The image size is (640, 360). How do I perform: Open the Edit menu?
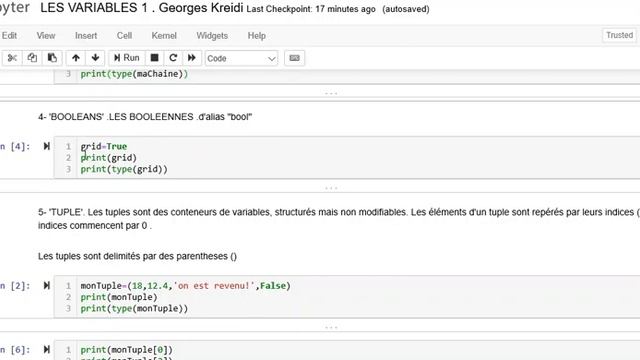point(9,36)
